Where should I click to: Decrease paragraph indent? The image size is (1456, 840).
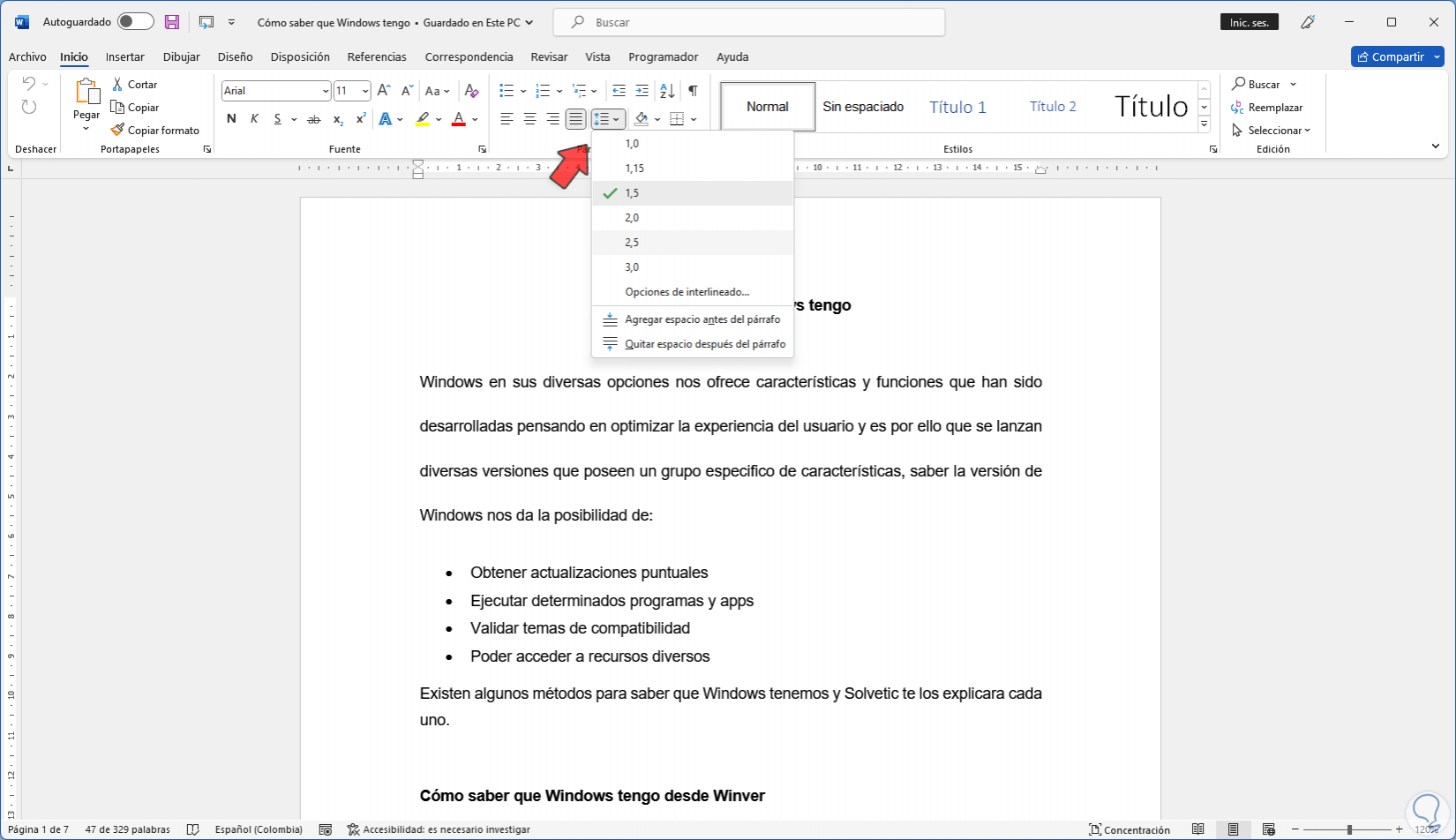pos(619,90)
